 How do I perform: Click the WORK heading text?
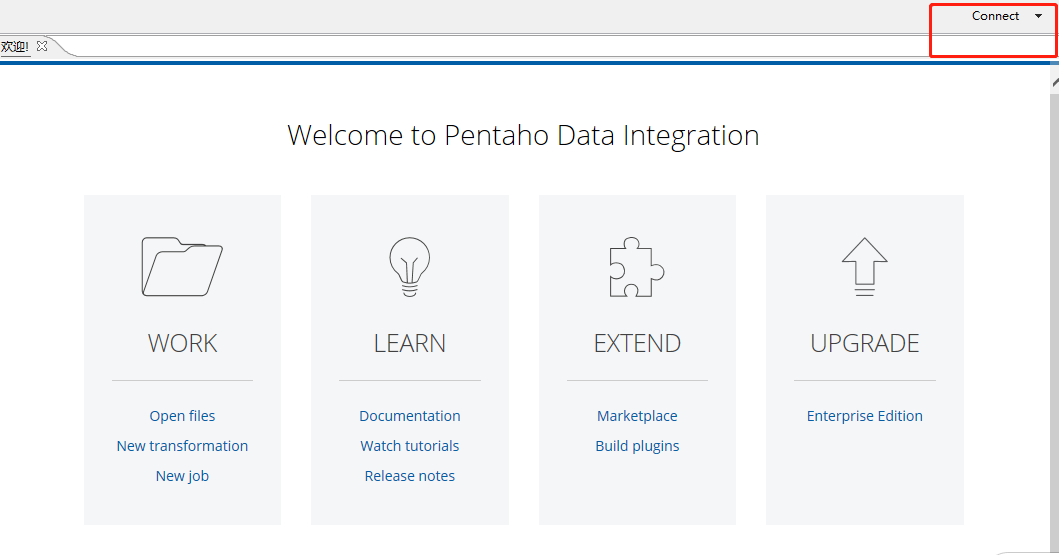(x=182, y=343)
